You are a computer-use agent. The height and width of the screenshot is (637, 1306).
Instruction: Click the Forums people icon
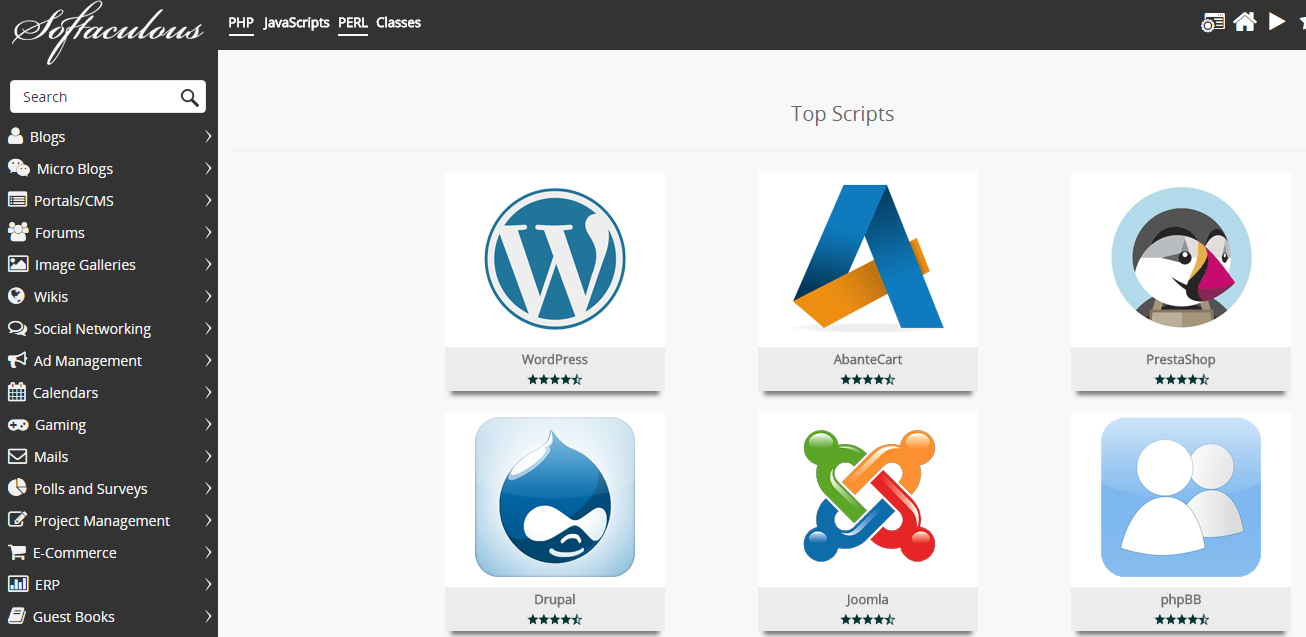click(18, 232)
